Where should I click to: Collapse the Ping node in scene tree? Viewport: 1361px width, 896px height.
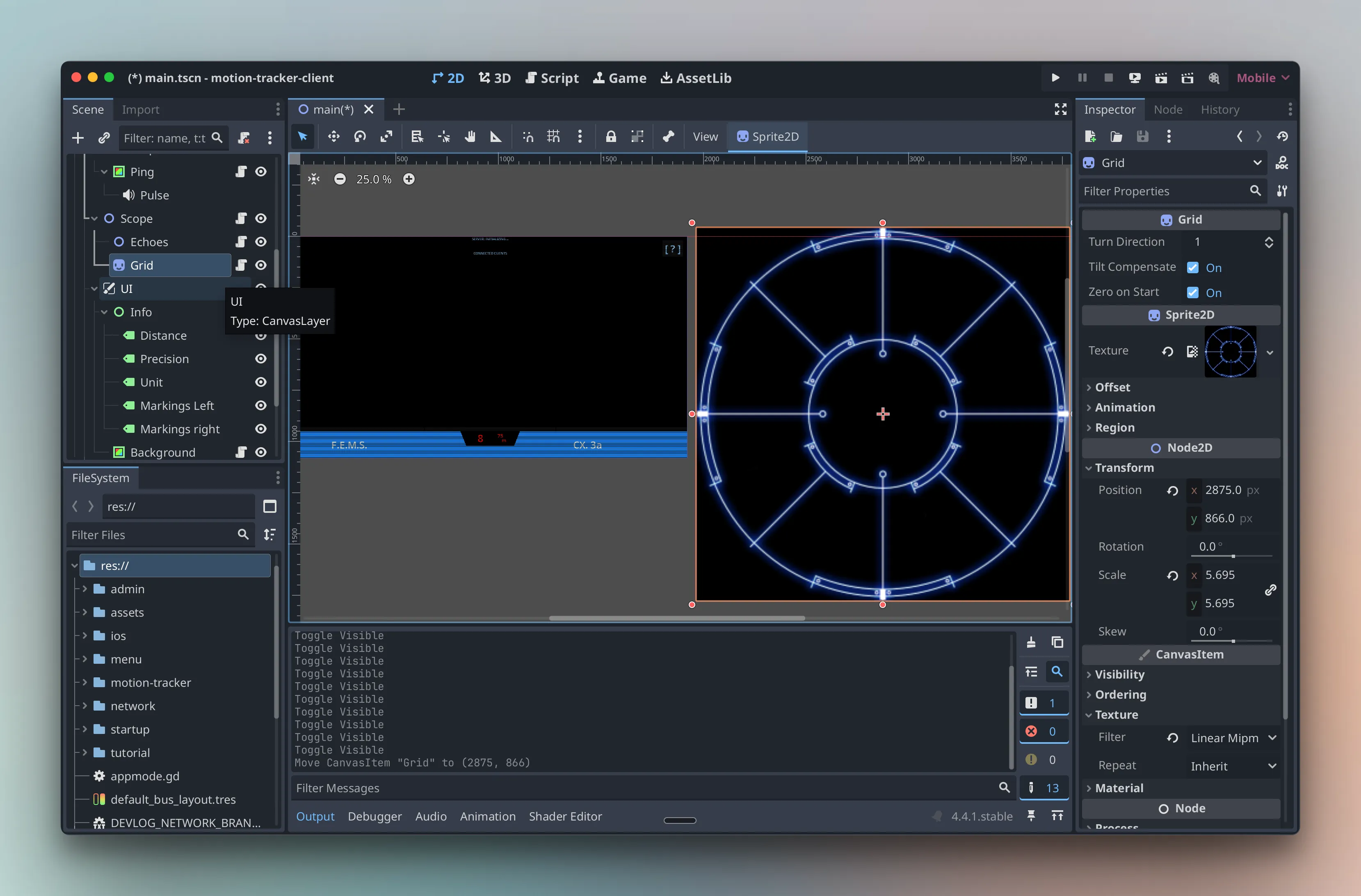[104, 171]
